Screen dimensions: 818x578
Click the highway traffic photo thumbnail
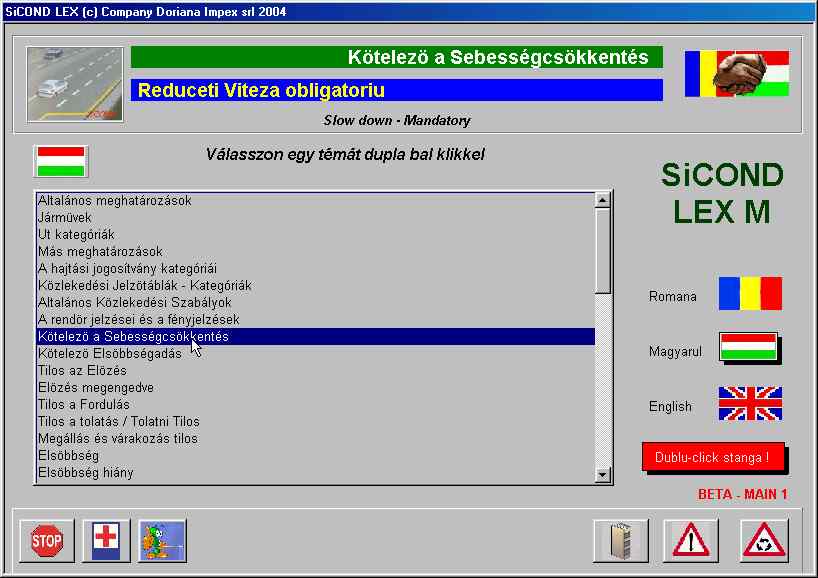[x=75, y=84]
